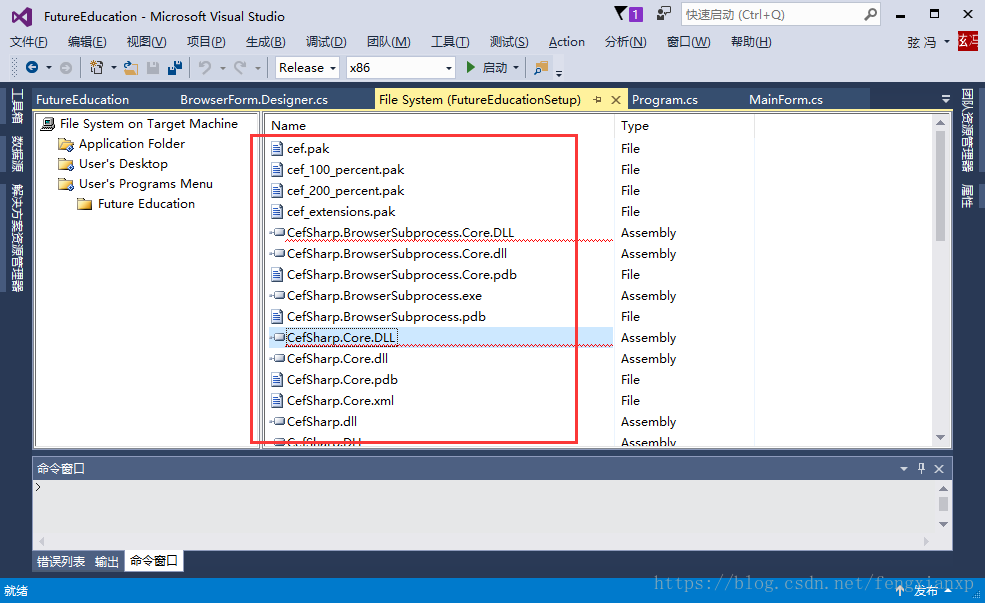Viewport: 985px width, 603px height.
Task: Click the save file icon
Action: [153, 68]
